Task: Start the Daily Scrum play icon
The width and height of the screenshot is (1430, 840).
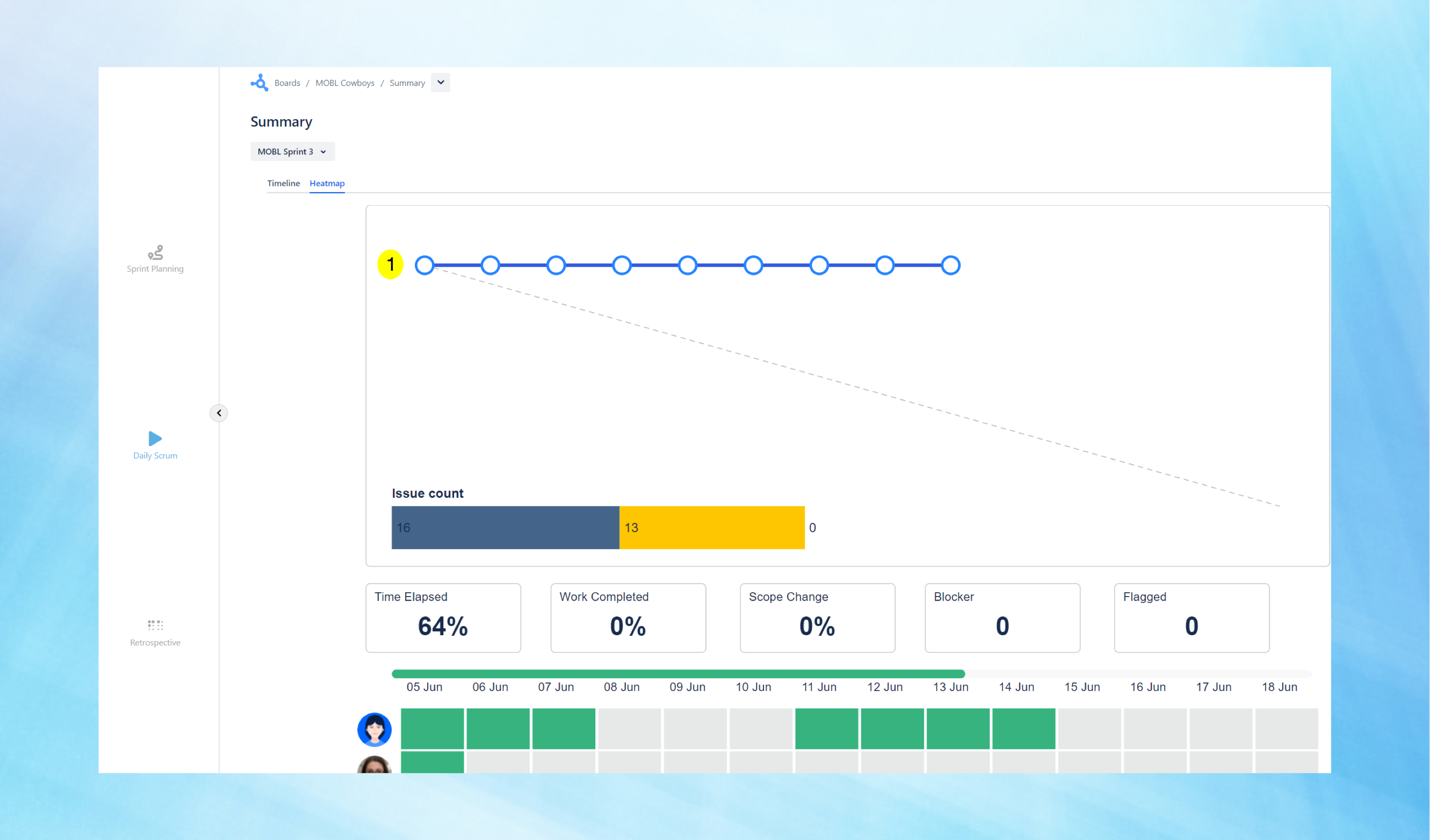Action: click(155, 438)
